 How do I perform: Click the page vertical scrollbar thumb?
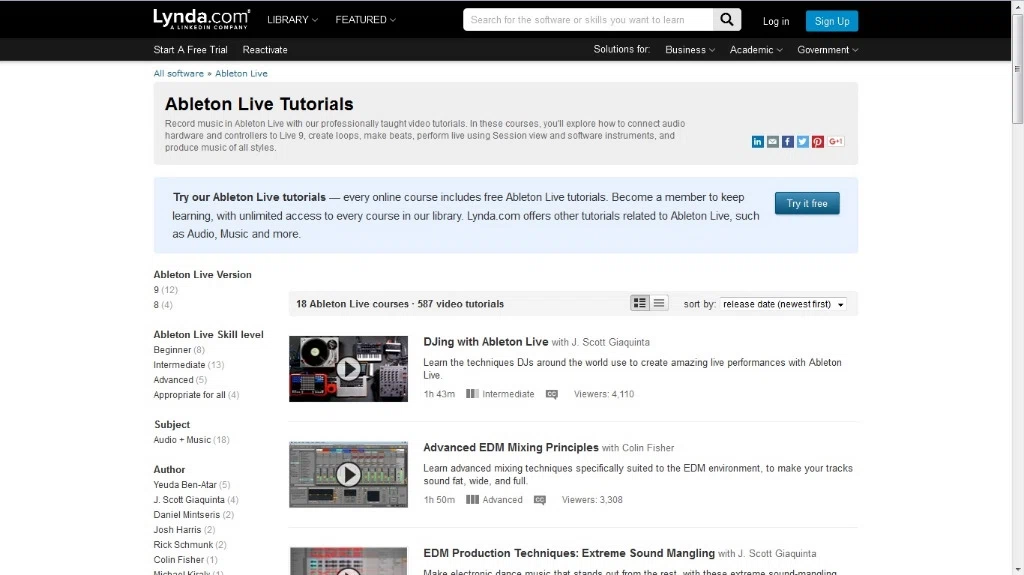1017,69
